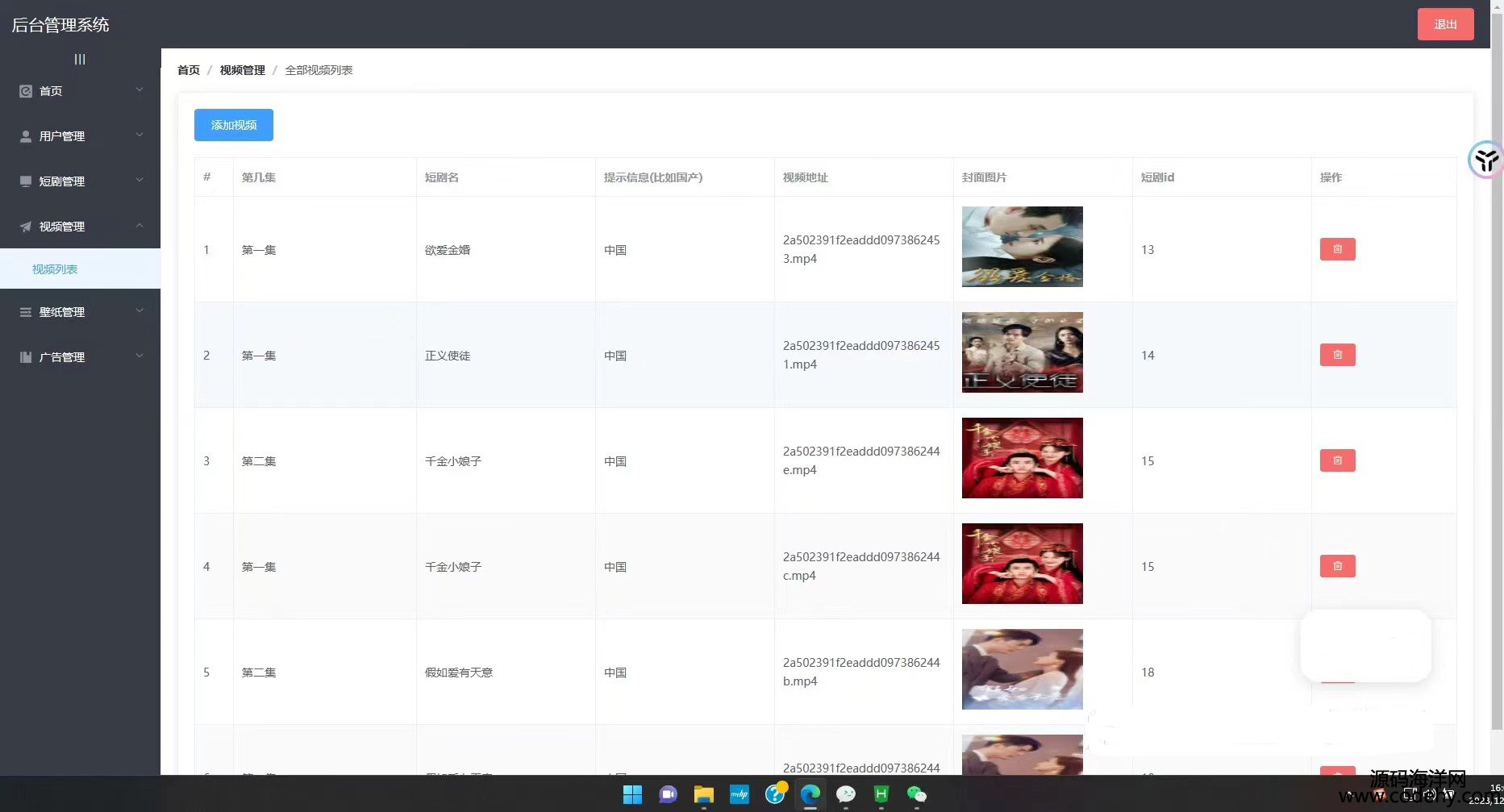Click video address ending 1.mp4

(x=861, y=355)
